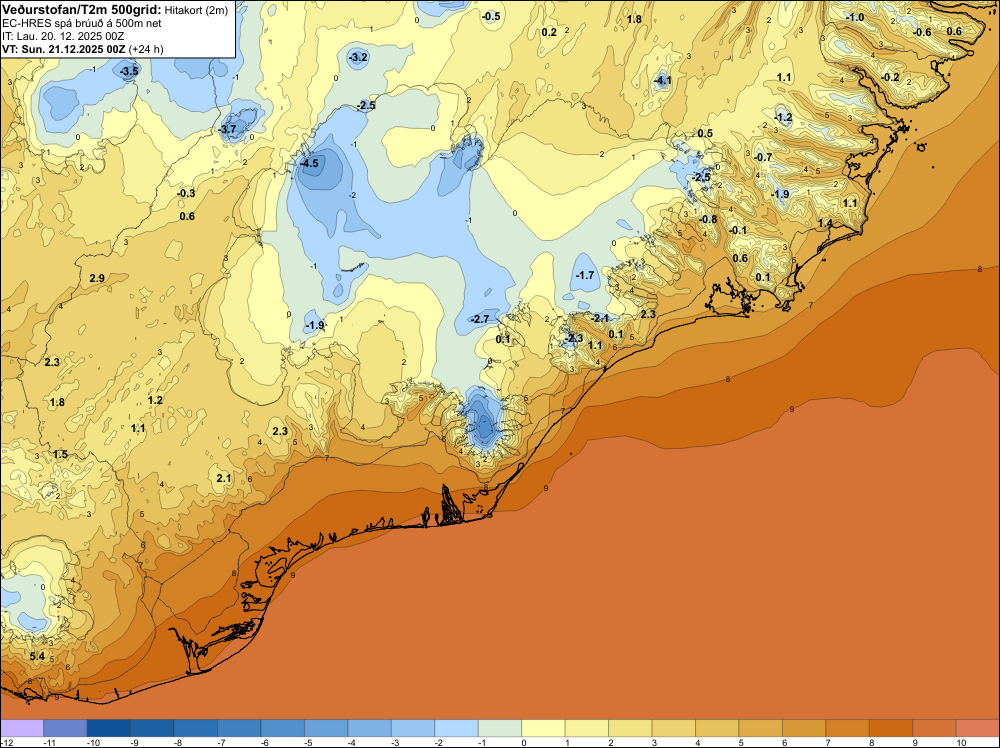Click the dark orange legend swatch labeled 8

[x=890, y=728]
